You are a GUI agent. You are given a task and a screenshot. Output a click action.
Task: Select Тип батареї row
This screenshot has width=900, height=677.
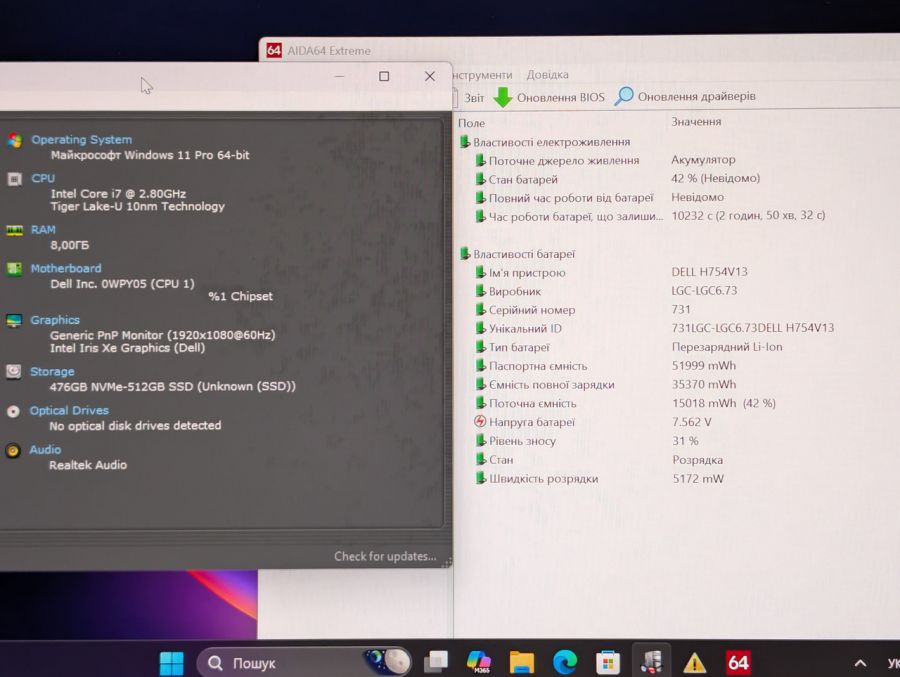[629, 347]
